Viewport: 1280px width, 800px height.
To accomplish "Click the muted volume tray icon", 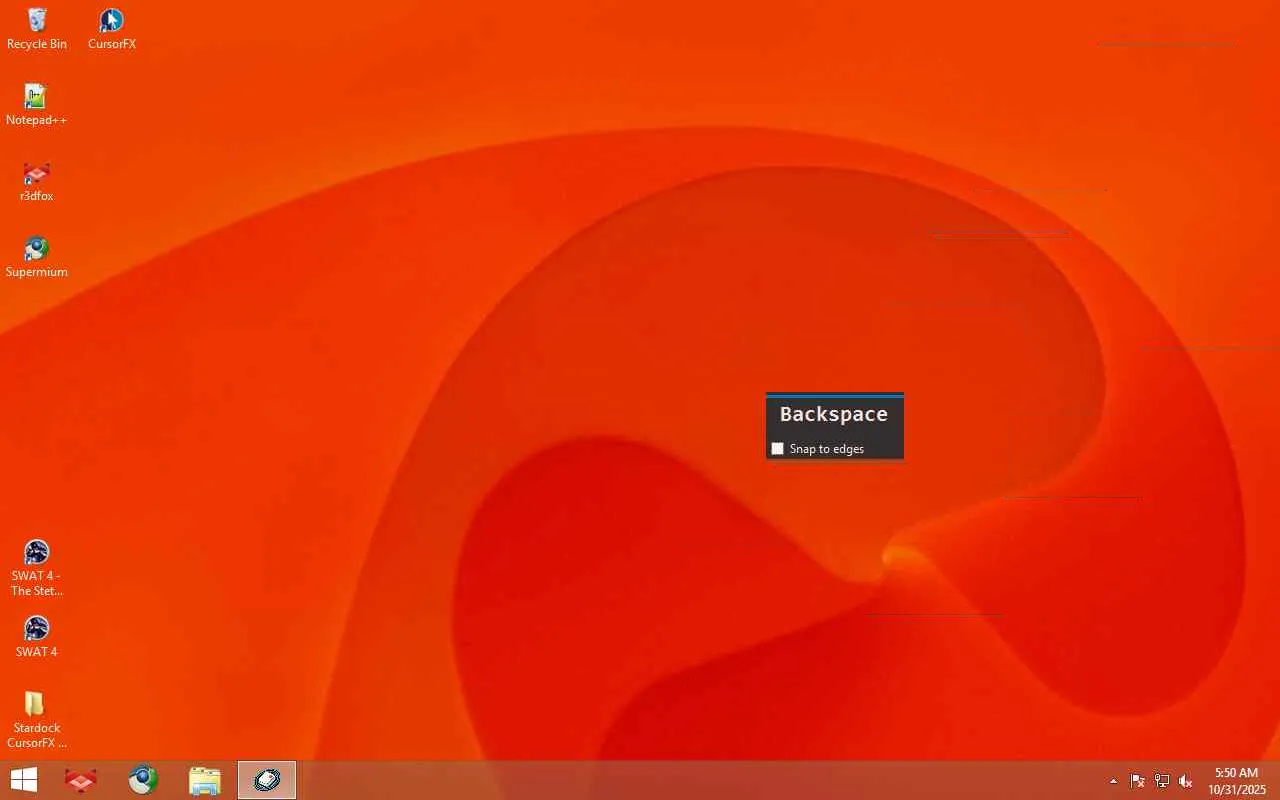I will [x=1186, y=781].
